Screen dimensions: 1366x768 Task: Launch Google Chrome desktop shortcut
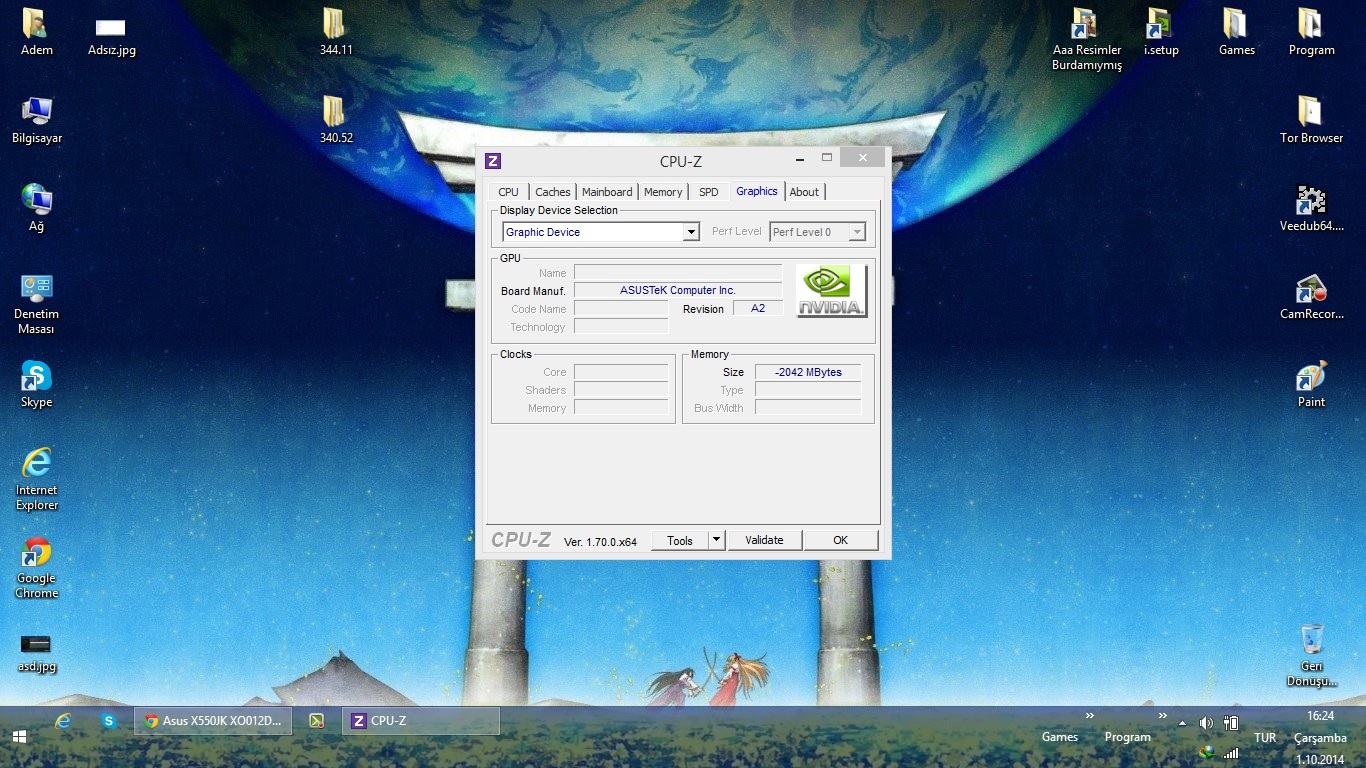[37, 567]
